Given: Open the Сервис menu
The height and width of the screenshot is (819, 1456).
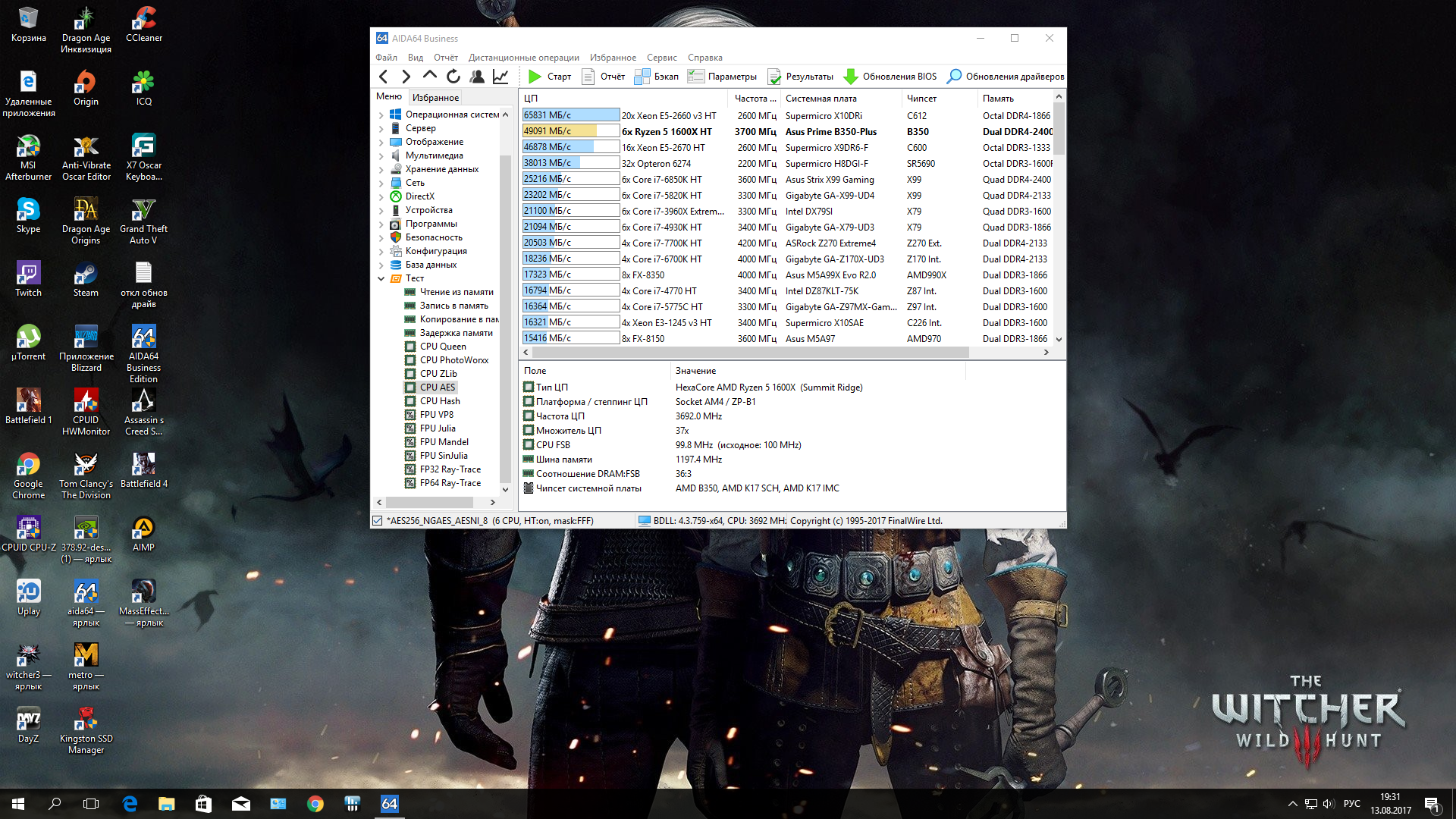Looking at the screenshot, I should 661,58.
